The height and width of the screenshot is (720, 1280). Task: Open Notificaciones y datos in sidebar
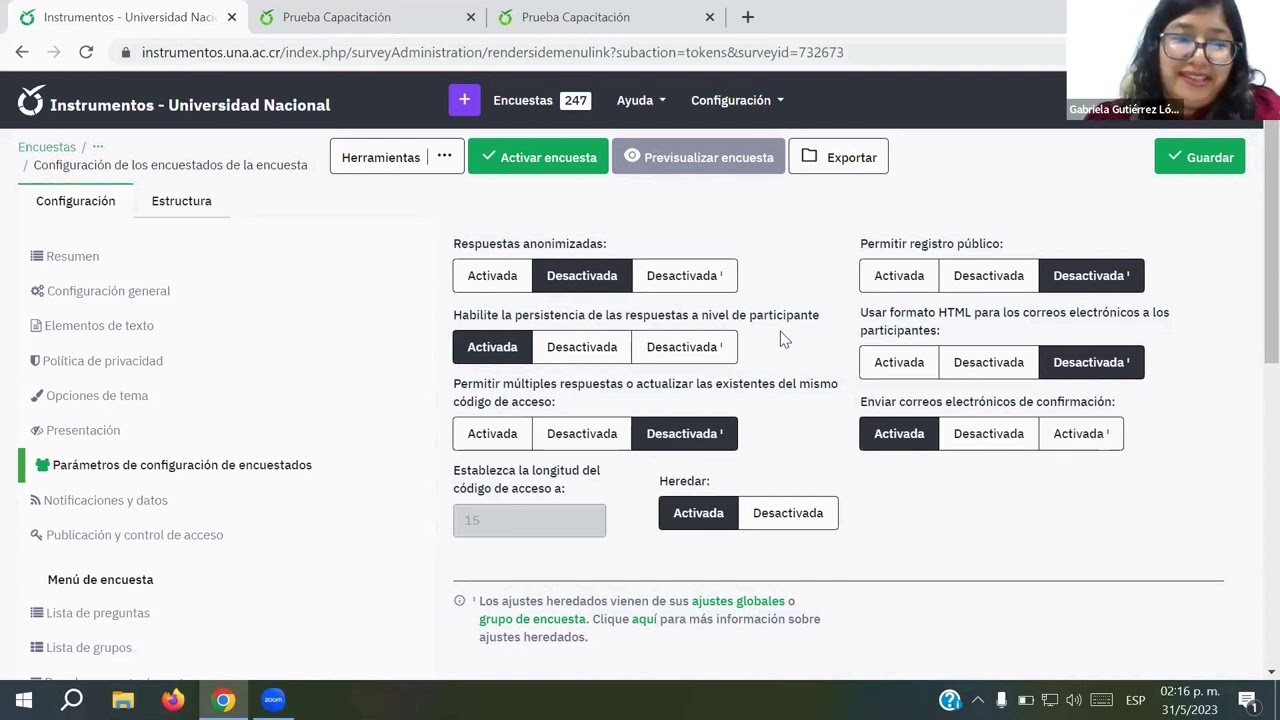(x=105, y=500)
